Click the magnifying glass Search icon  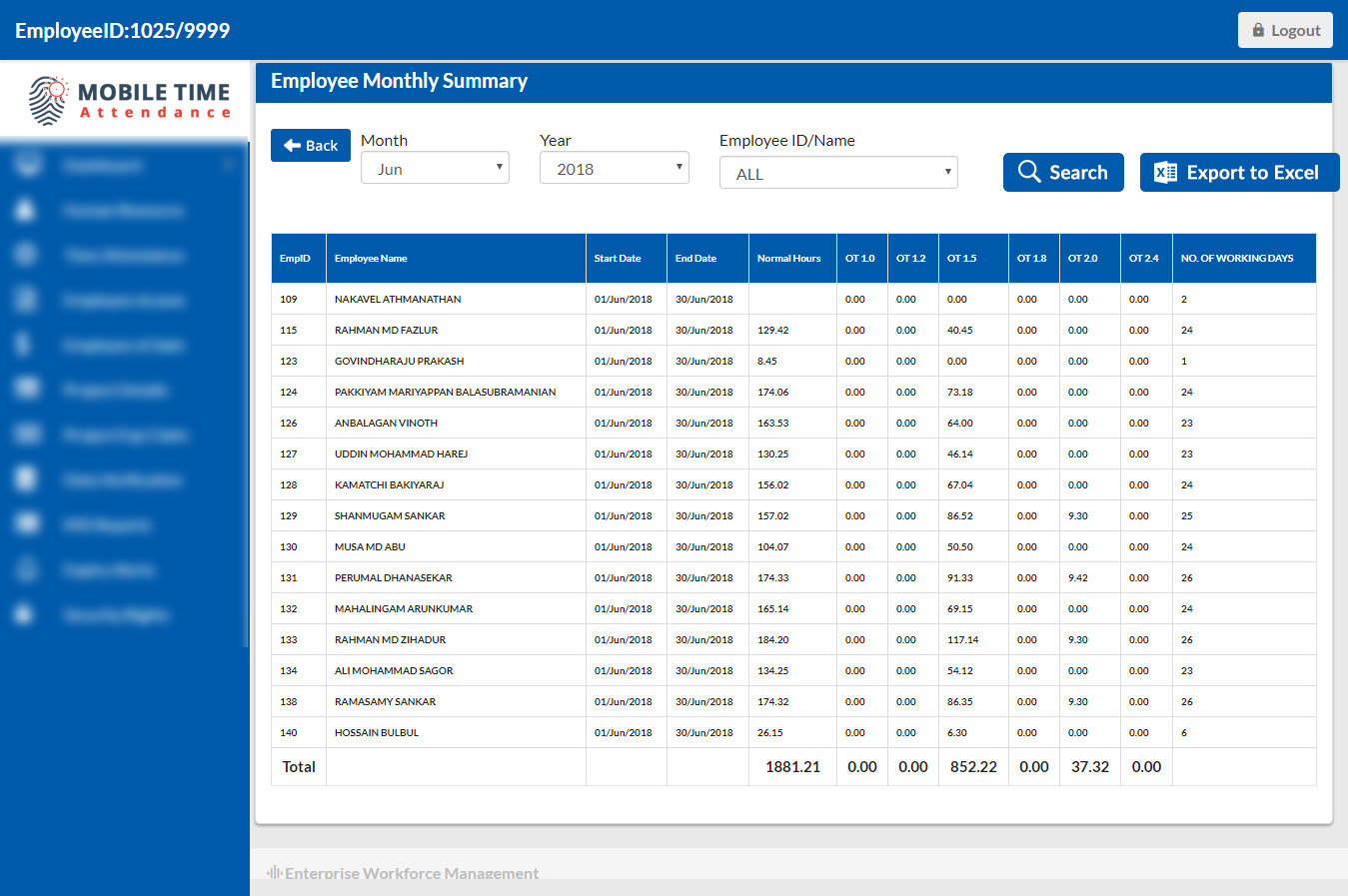pyautogui.click(x=1028, y=172)
